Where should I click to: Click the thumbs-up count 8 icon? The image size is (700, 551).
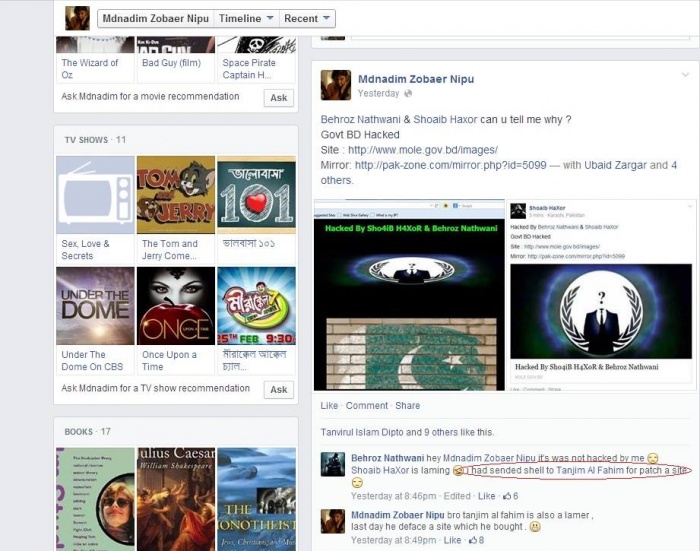tap(477, 540)
